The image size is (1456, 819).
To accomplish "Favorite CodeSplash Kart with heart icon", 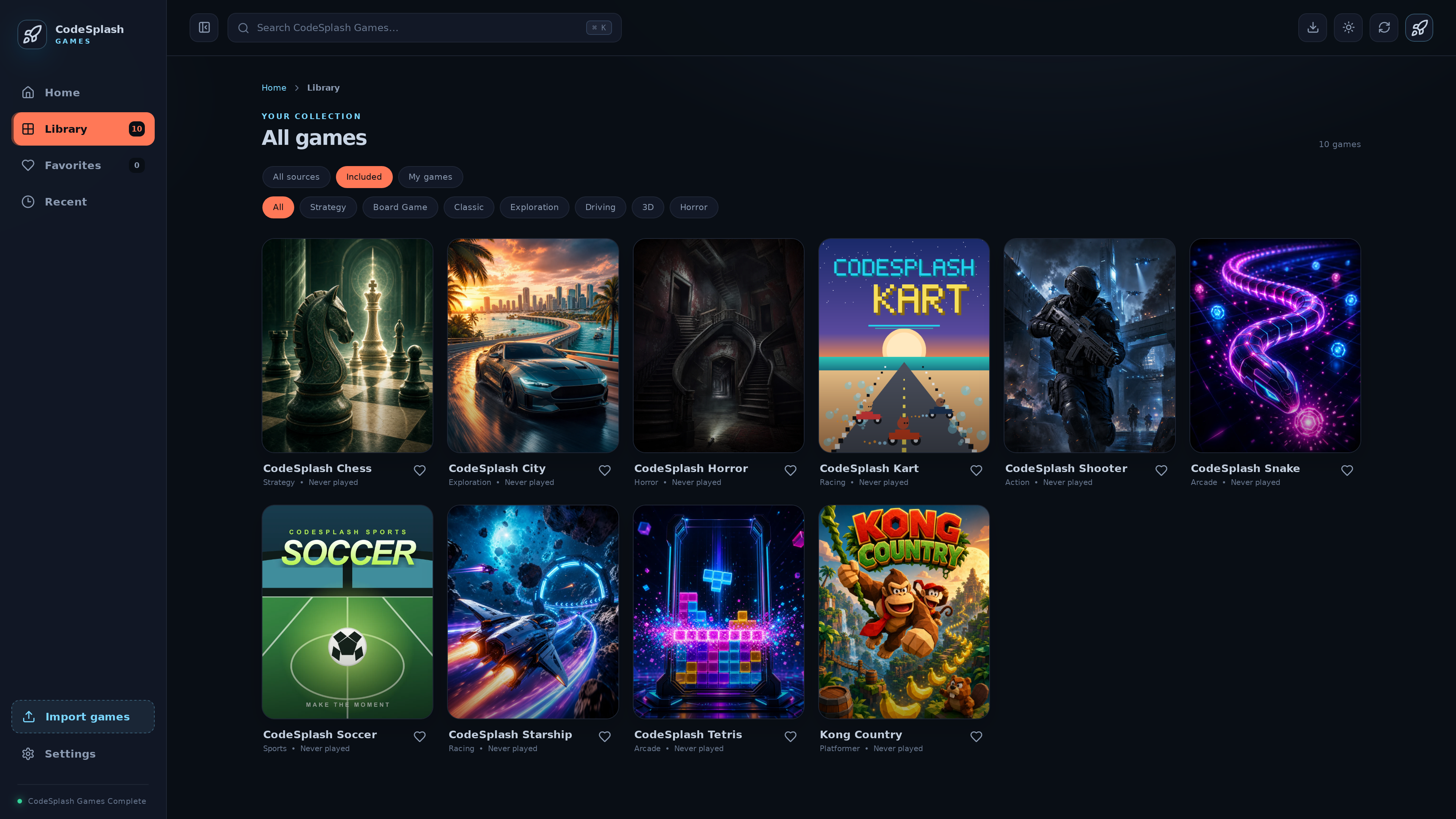I will click(x=976, y=470).
